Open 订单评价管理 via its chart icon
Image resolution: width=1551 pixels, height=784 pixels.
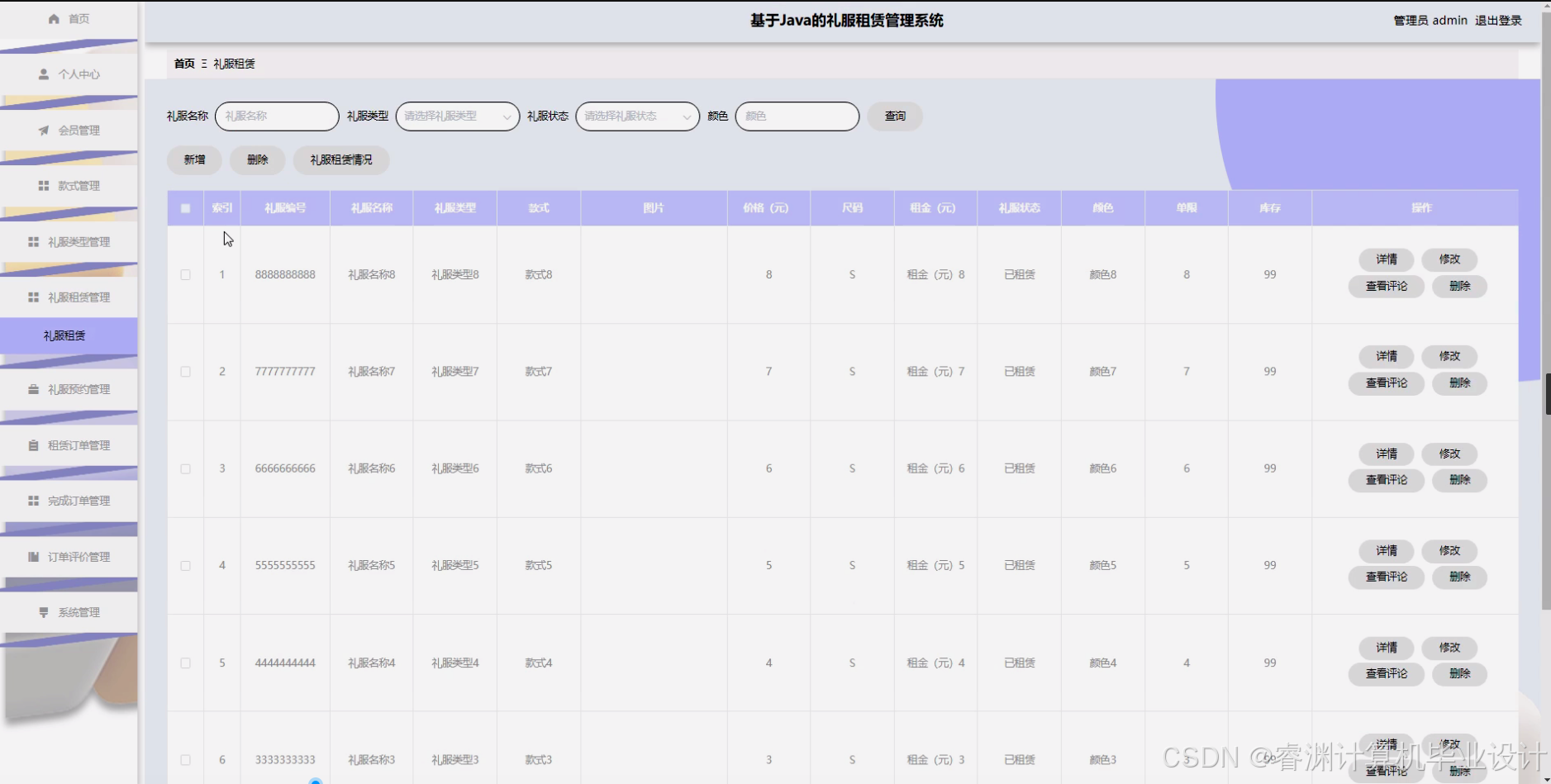pyautogui.click(x=33, y=556)
